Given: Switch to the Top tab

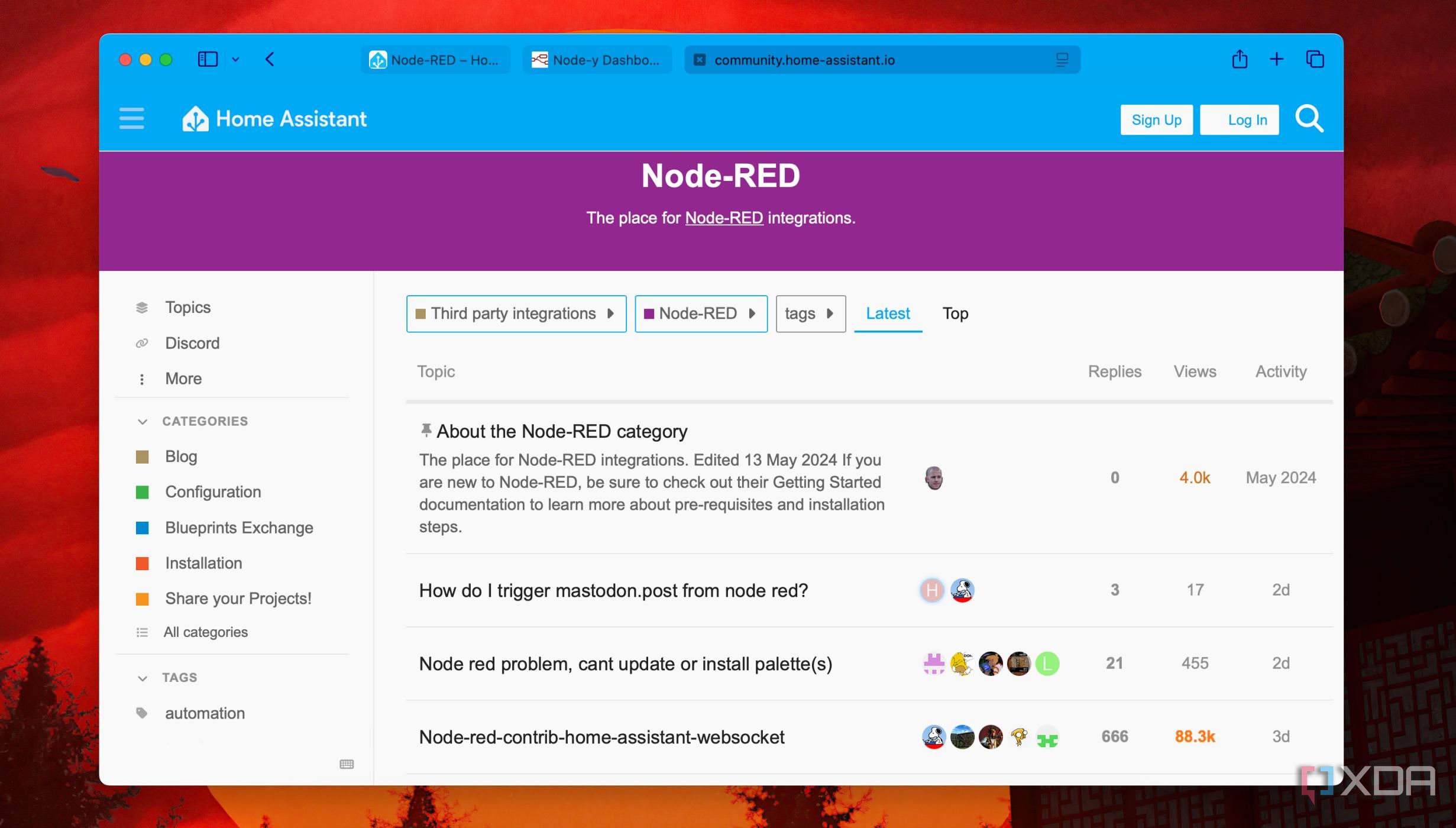Looking at the screenshot, I should [955, 313].
